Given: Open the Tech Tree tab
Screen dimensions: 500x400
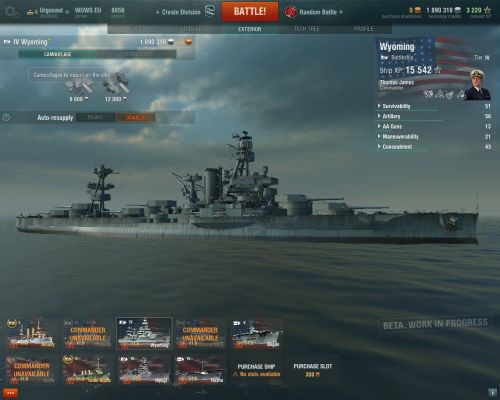Looking at the screenshot, I should pyautogui.click(x=307, y=29).
